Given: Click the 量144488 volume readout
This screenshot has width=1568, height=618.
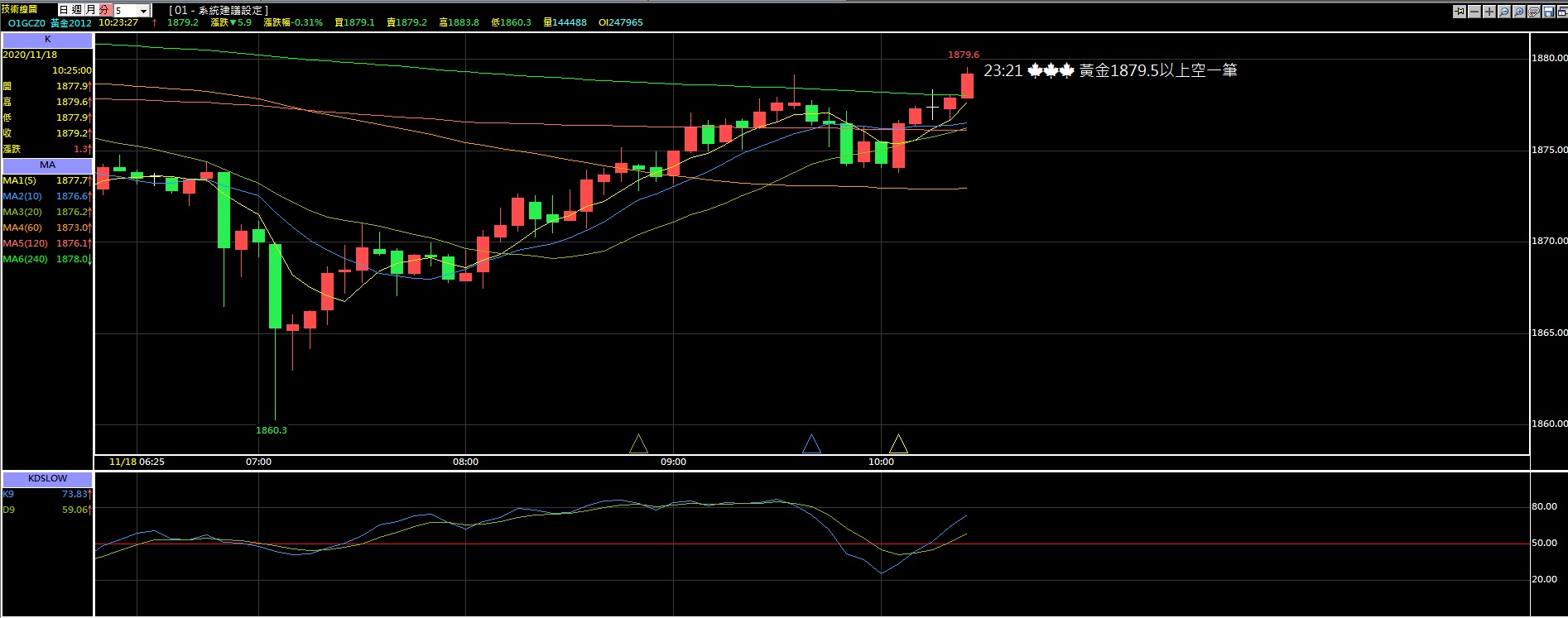Looking at the screenshot, I should coord(565,22).
